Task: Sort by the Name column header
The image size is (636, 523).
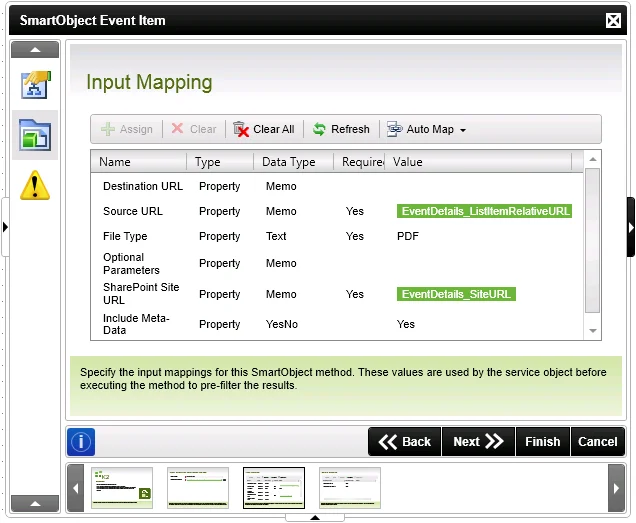Action: (138, 162)
